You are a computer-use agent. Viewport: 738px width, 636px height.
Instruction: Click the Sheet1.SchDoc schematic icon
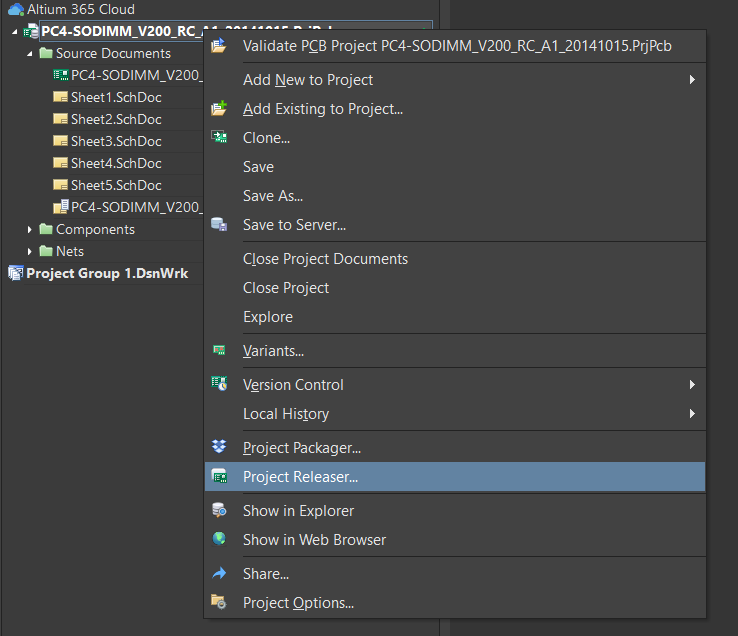[60, 97]
